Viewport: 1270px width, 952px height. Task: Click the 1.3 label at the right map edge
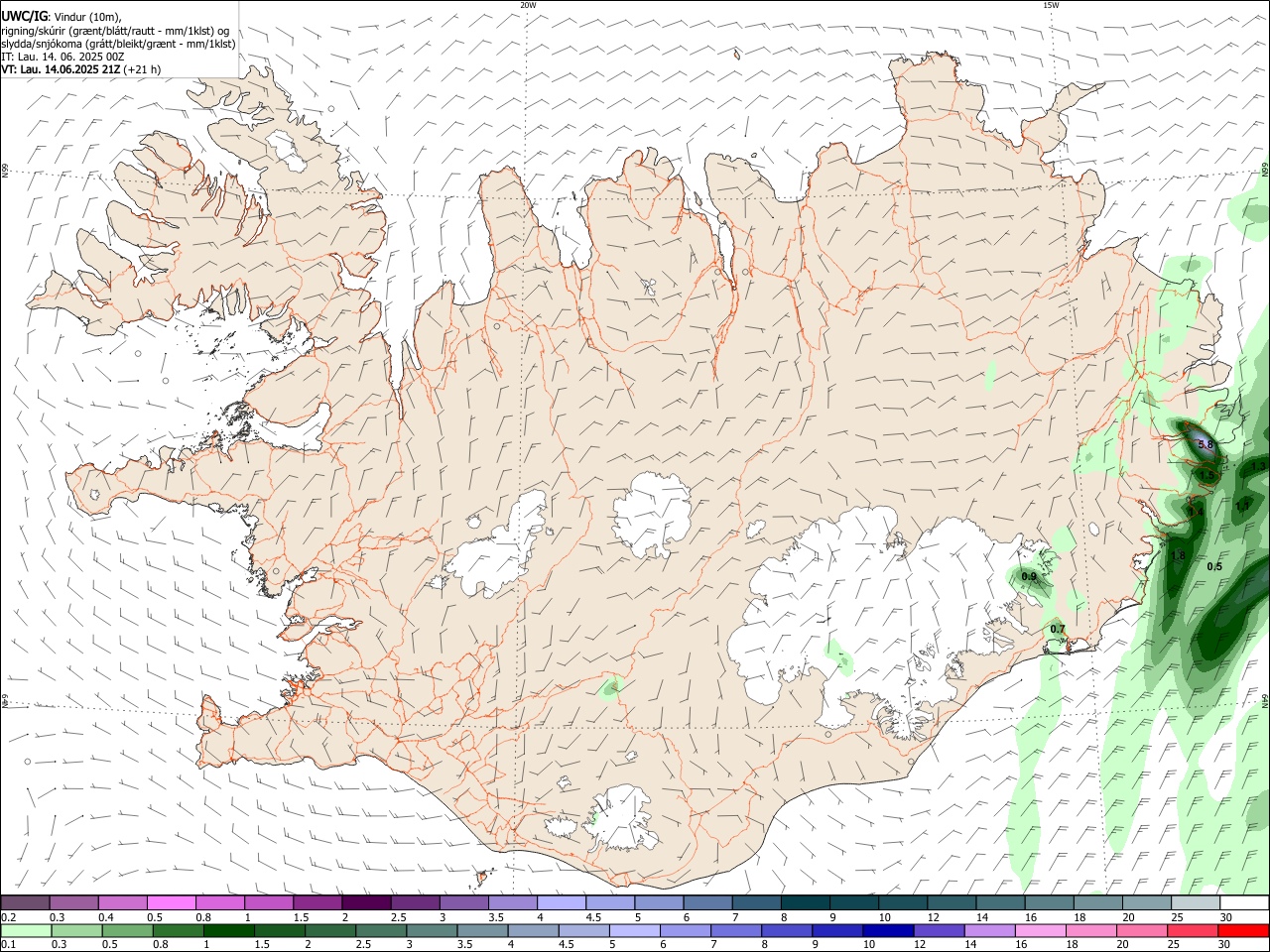coord(1259,466)
